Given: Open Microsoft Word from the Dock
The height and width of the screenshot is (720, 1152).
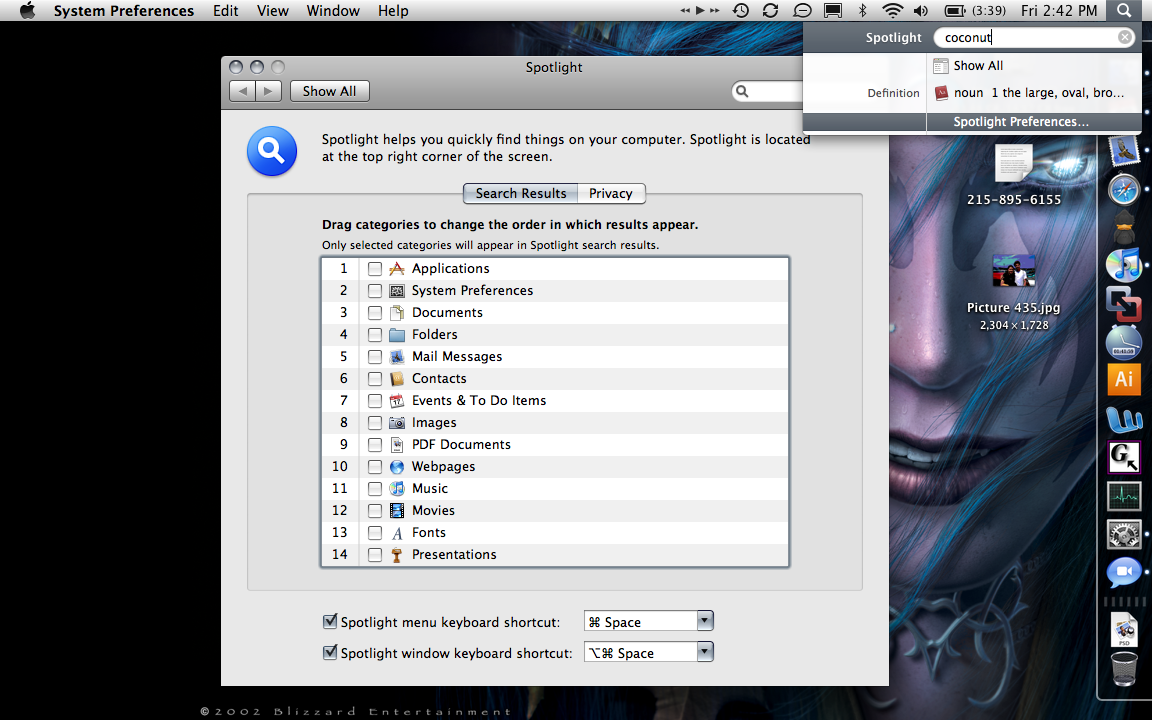Looking at the screenshot, I should tap(1124, 419).
